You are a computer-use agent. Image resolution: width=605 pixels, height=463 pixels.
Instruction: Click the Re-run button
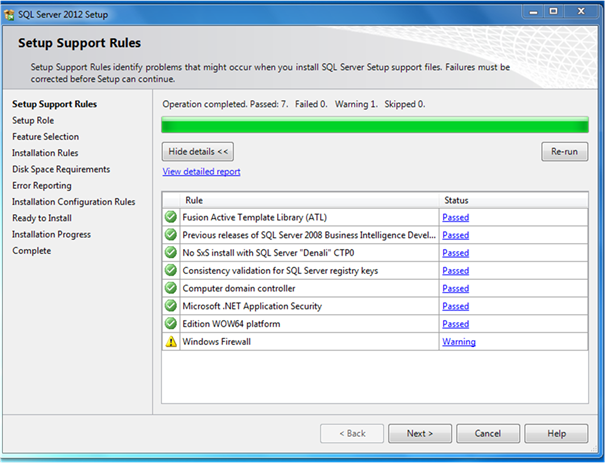click(564, 152)
